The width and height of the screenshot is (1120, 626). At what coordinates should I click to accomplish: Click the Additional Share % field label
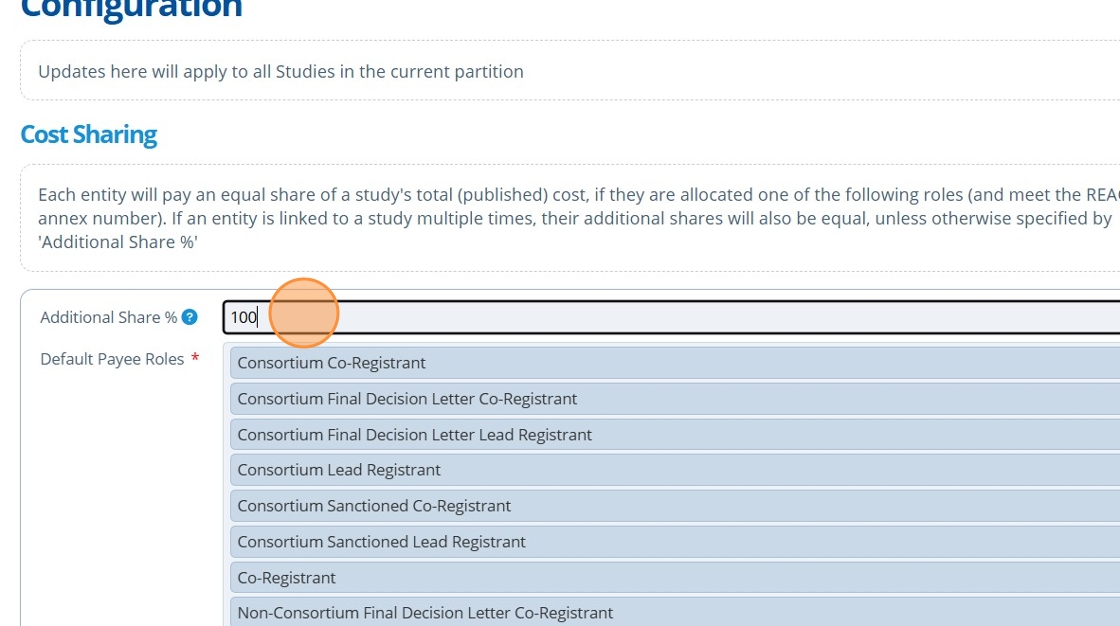(x=108, y=317)
